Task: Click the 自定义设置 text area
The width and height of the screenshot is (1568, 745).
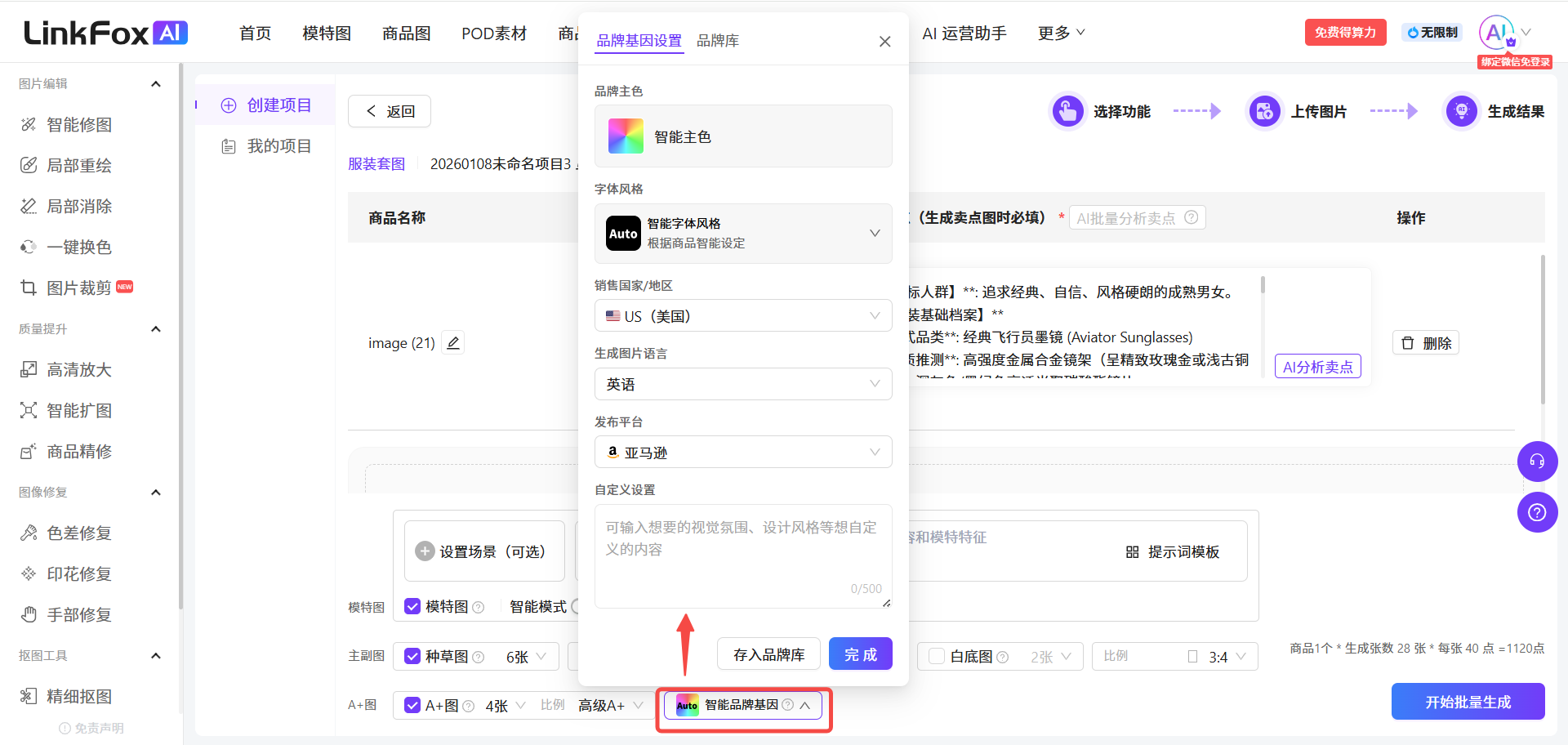Action: 743,556
